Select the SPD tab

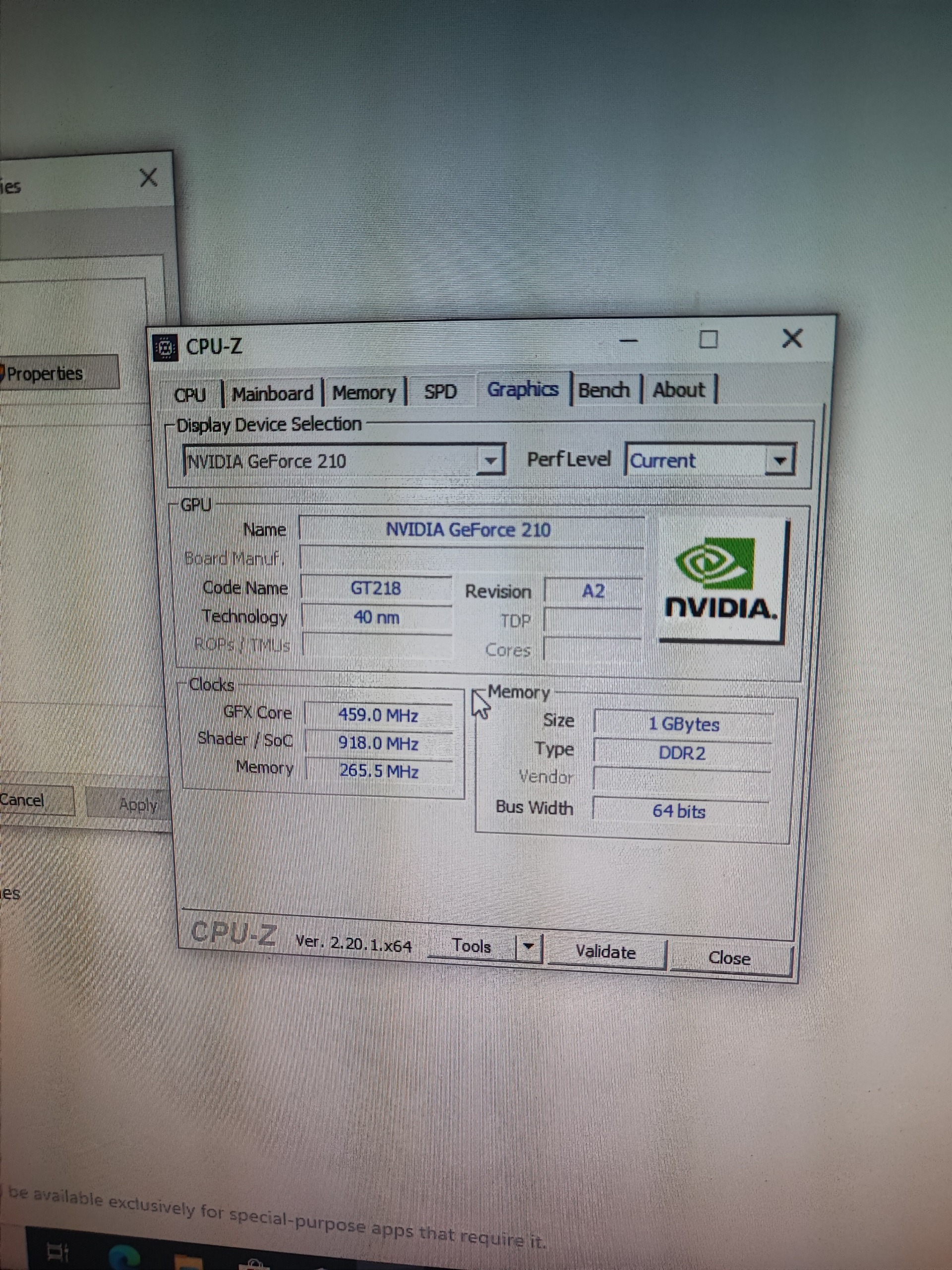tap(440, 391)
